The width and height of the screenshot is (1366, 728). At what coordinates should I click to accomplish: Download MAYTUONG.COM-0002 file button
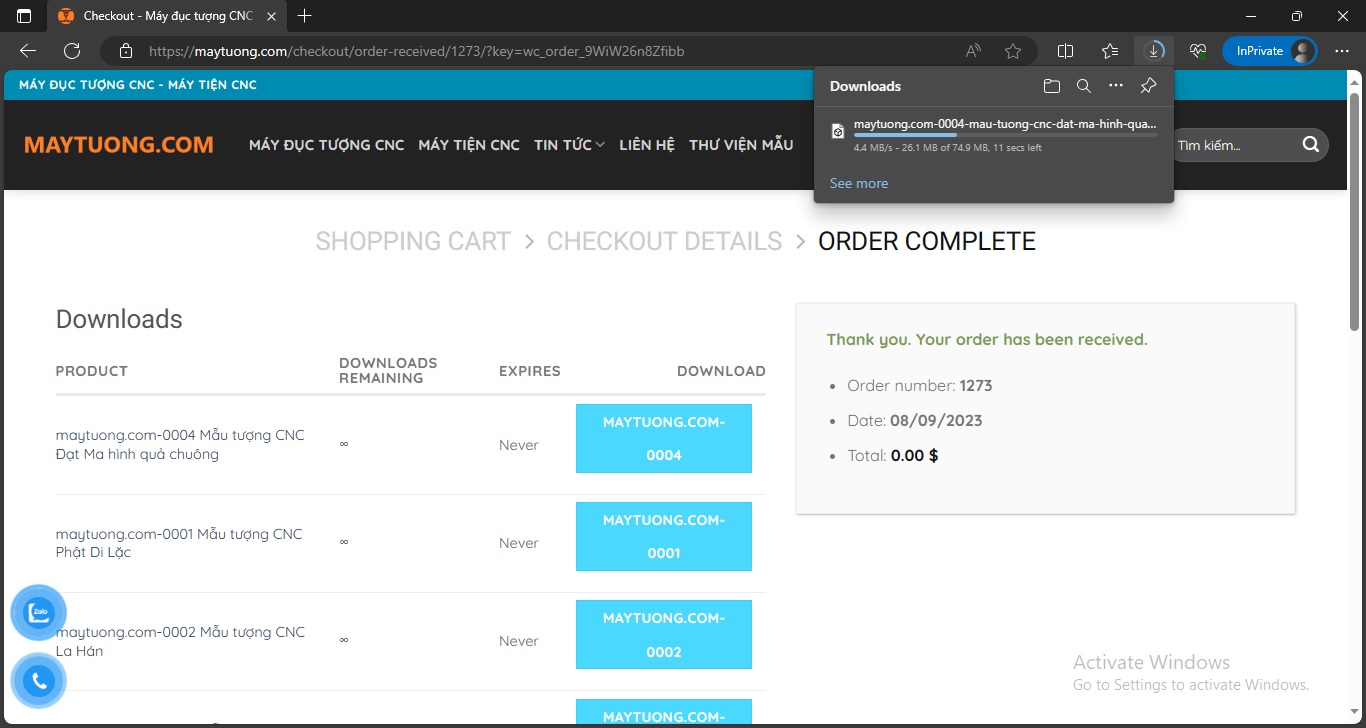664,635
